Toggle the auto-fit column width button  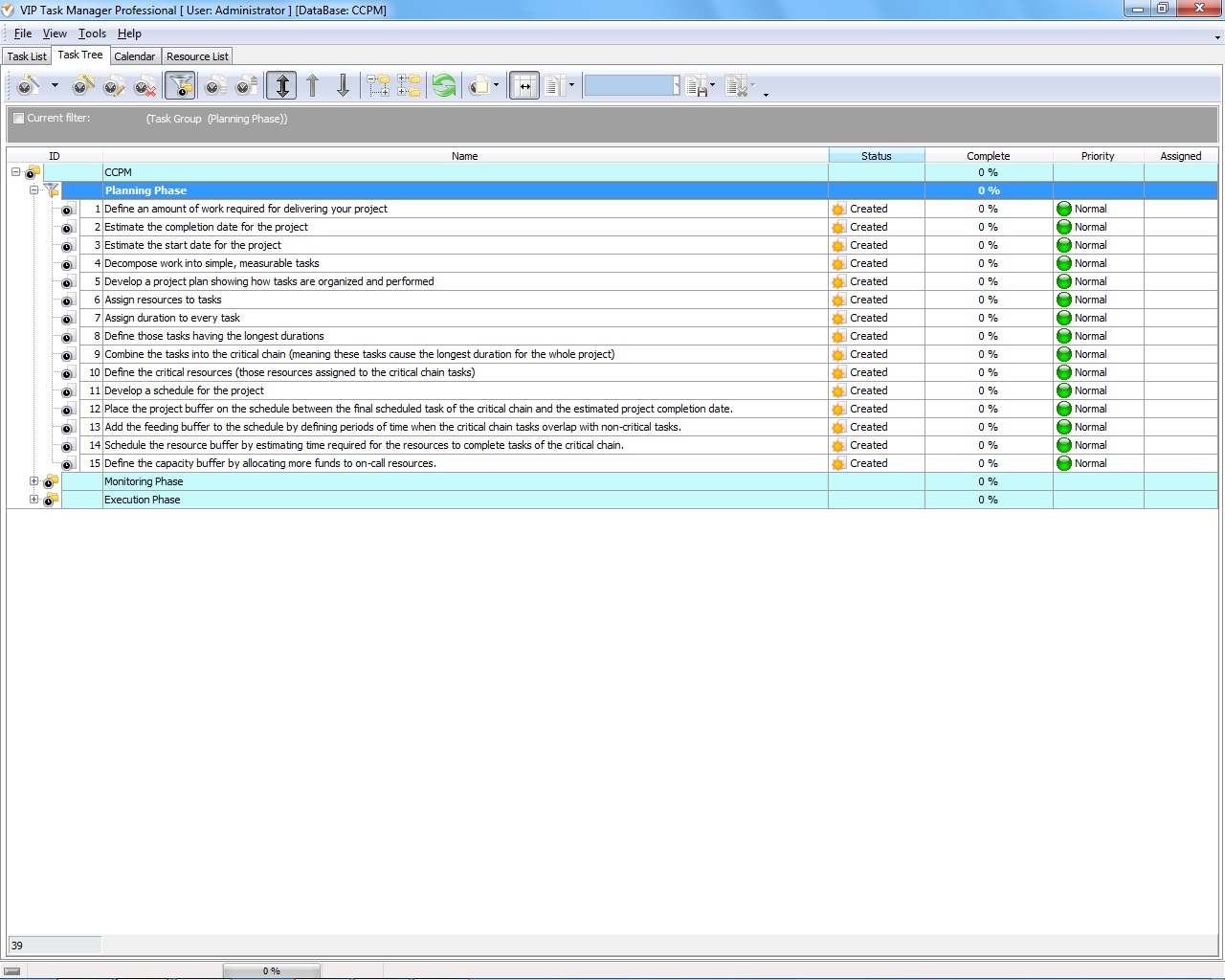coord(523,87)
